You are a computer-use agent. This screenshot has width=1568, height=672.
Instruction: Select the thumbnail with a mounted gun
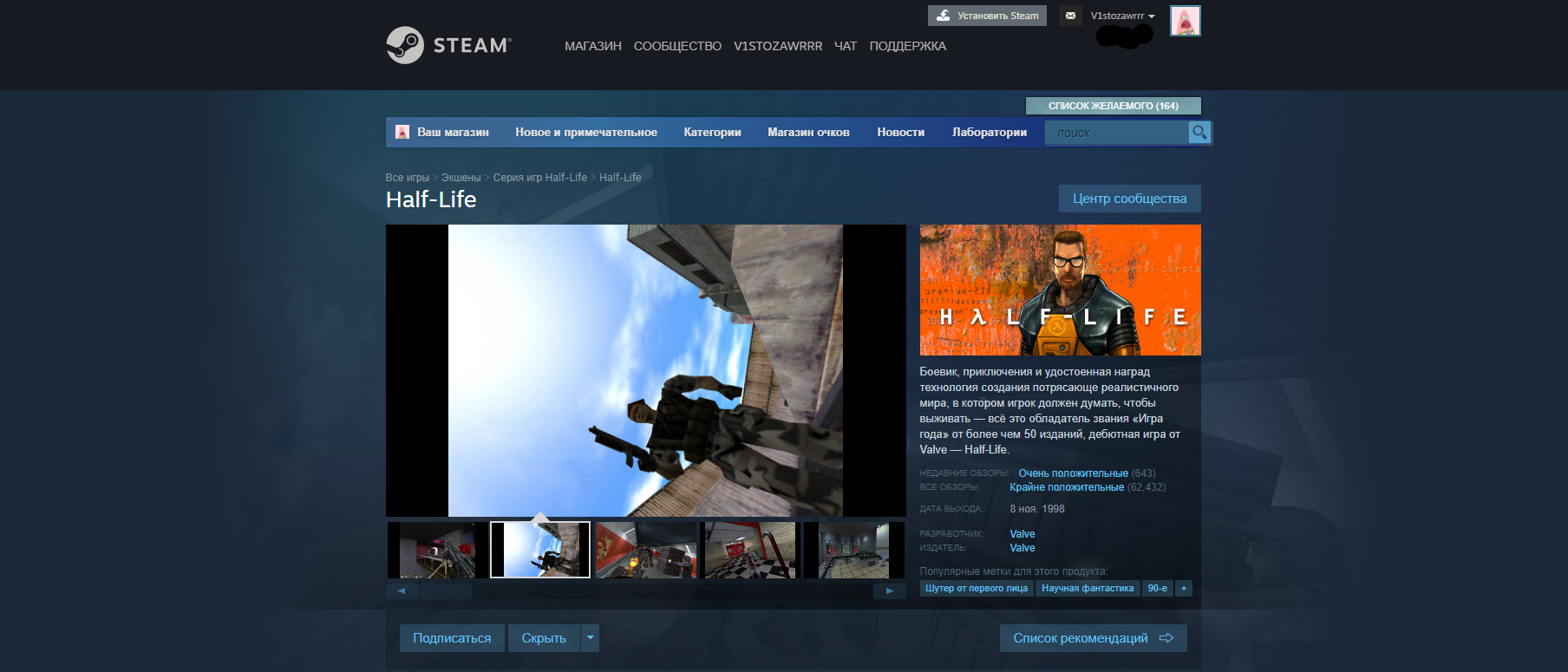tap(437, 550)
